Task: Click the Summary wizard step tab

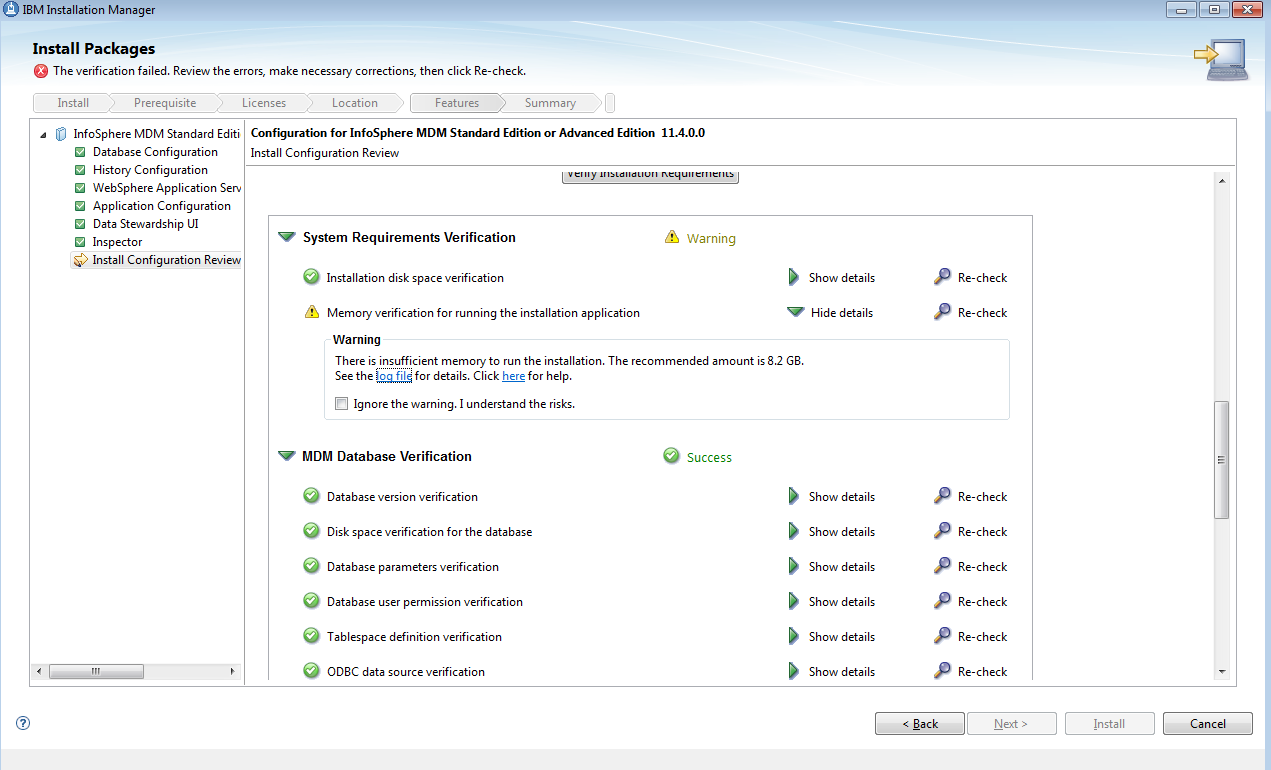Action: [x=550, y=103]
